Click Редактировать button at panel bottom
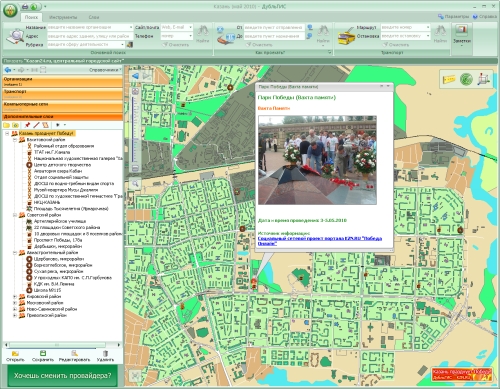The width and height of the screenshot is (500, 389). (x=74, y=356)
